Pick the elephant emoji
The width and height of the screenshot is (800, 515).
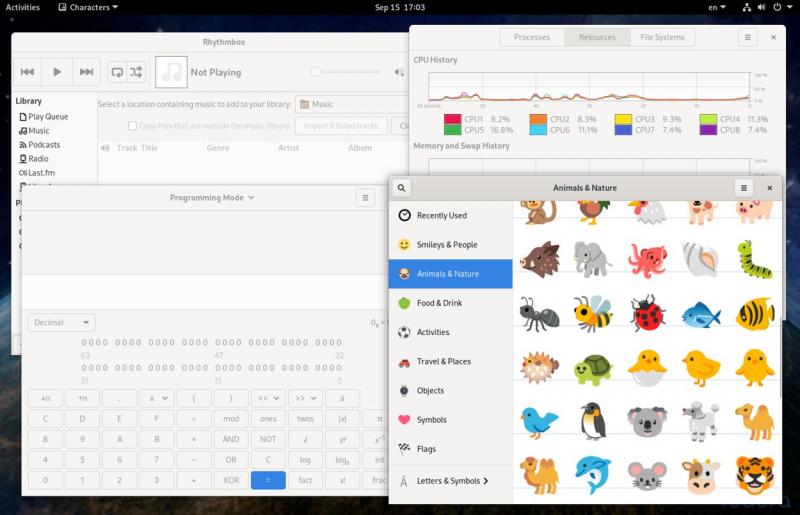[x=592, y=259]
